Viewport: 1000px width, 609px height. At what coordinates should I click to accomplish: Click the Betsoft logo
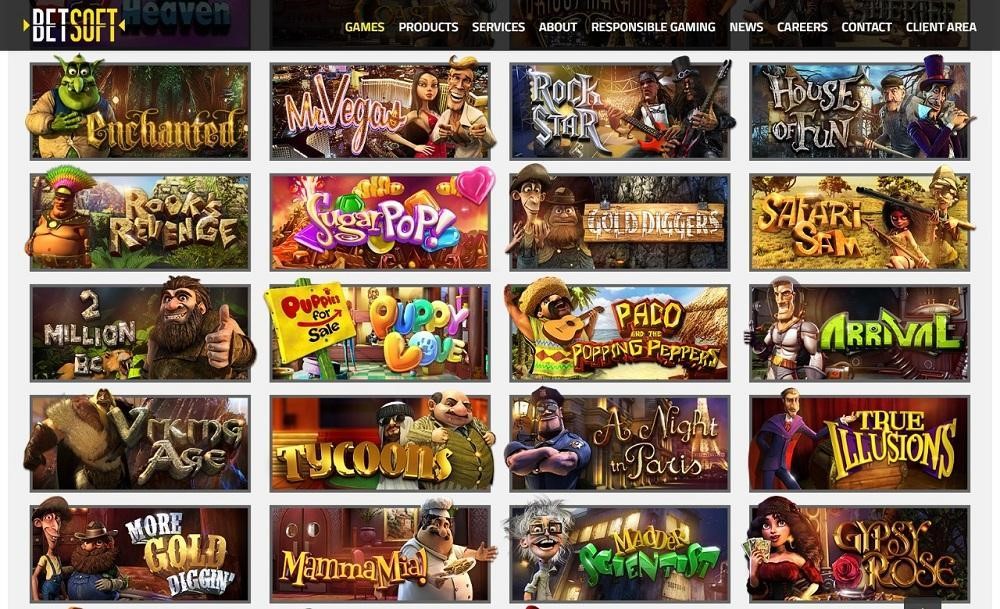point(73,26)
